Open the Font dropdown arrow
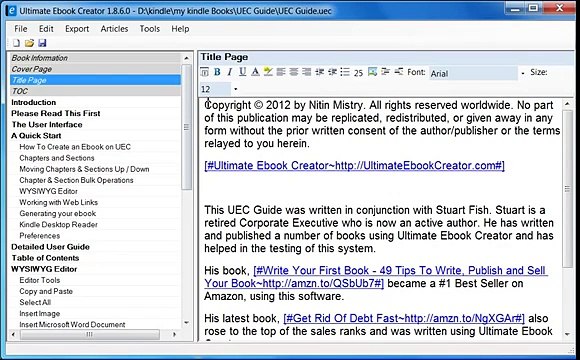This screenshot has height=360, width=580. [x=523, y=73]
